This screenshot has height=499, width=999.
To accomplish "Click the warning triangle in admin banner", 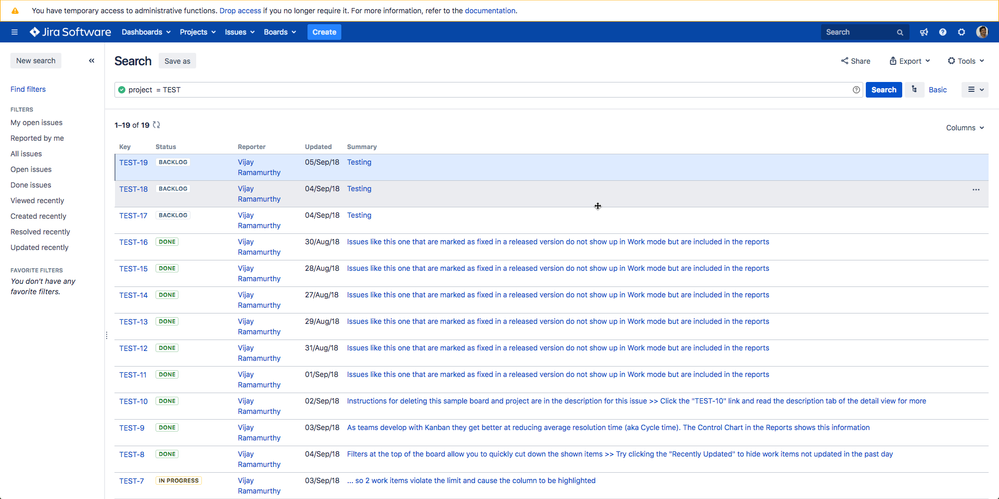I will 15,11.
